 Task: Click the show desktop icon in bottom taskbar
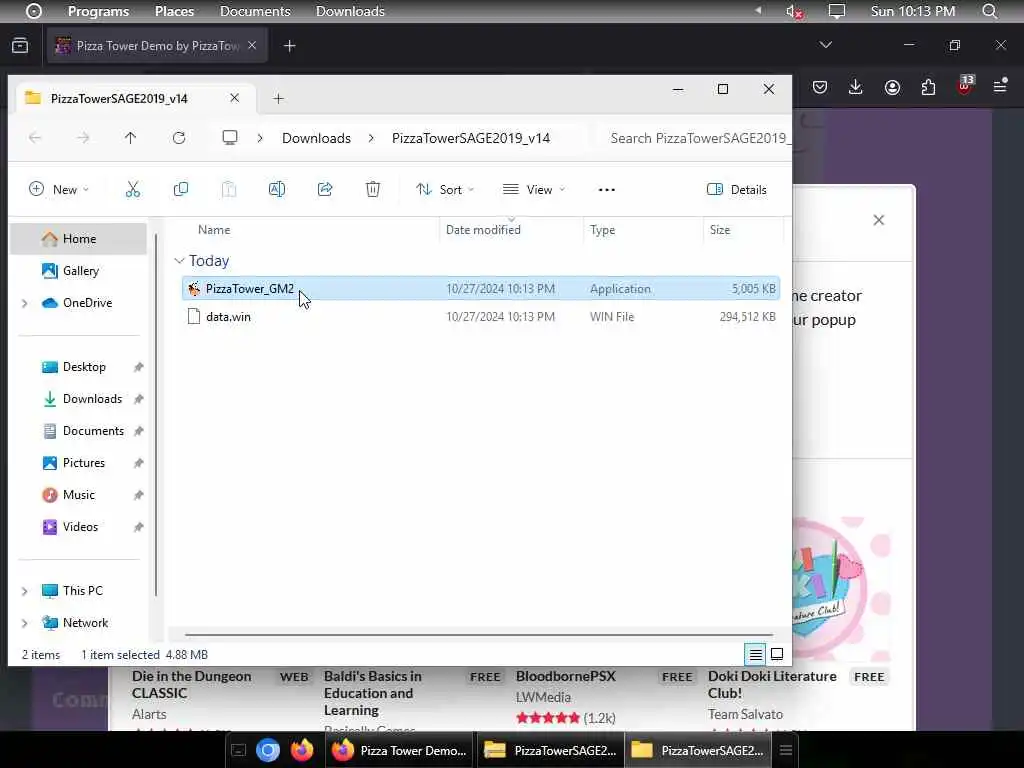pyautogui.click(x=238, y=750)
